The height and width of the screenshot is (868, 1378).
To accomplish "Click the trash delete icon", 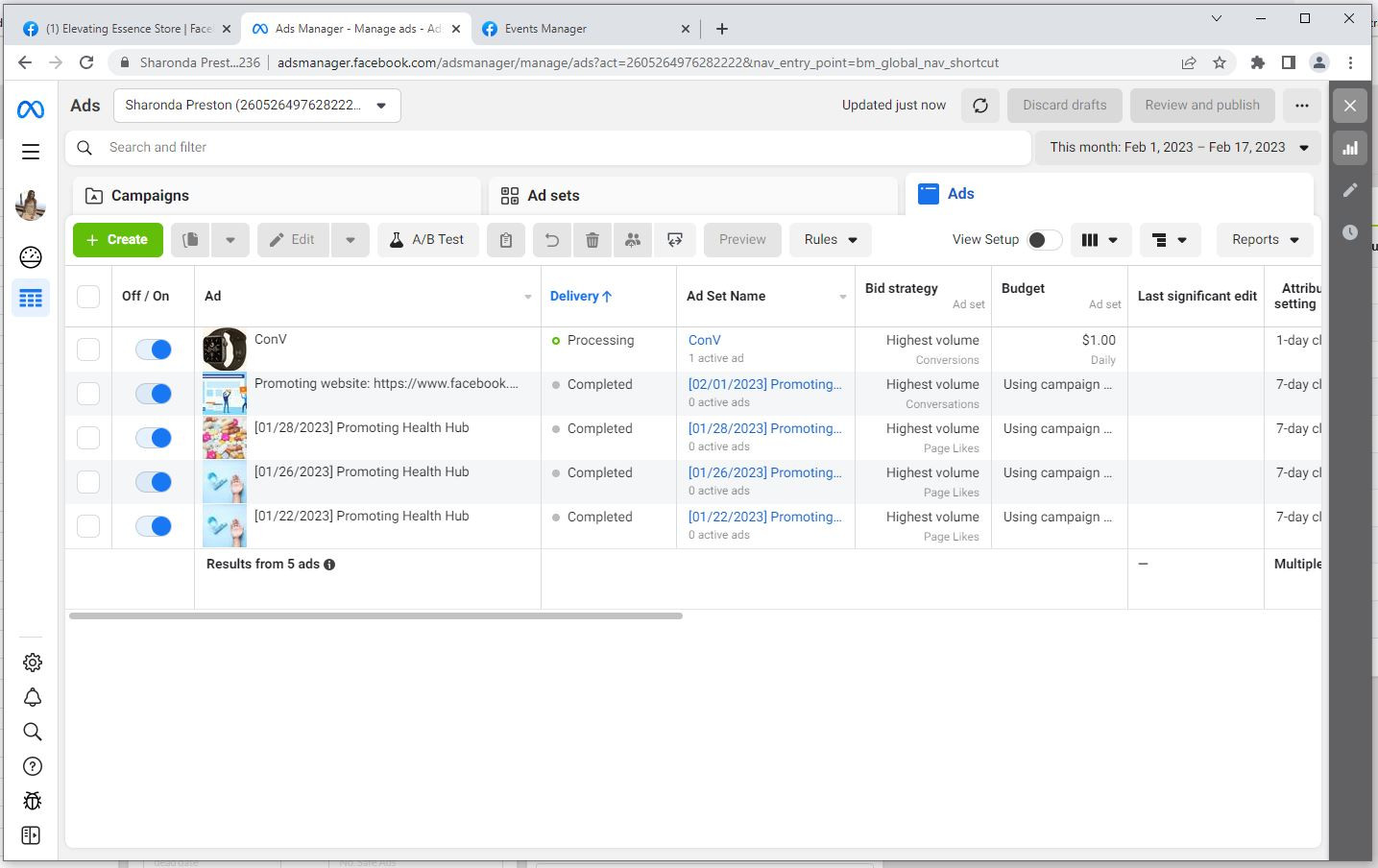I will pos(592,240).
